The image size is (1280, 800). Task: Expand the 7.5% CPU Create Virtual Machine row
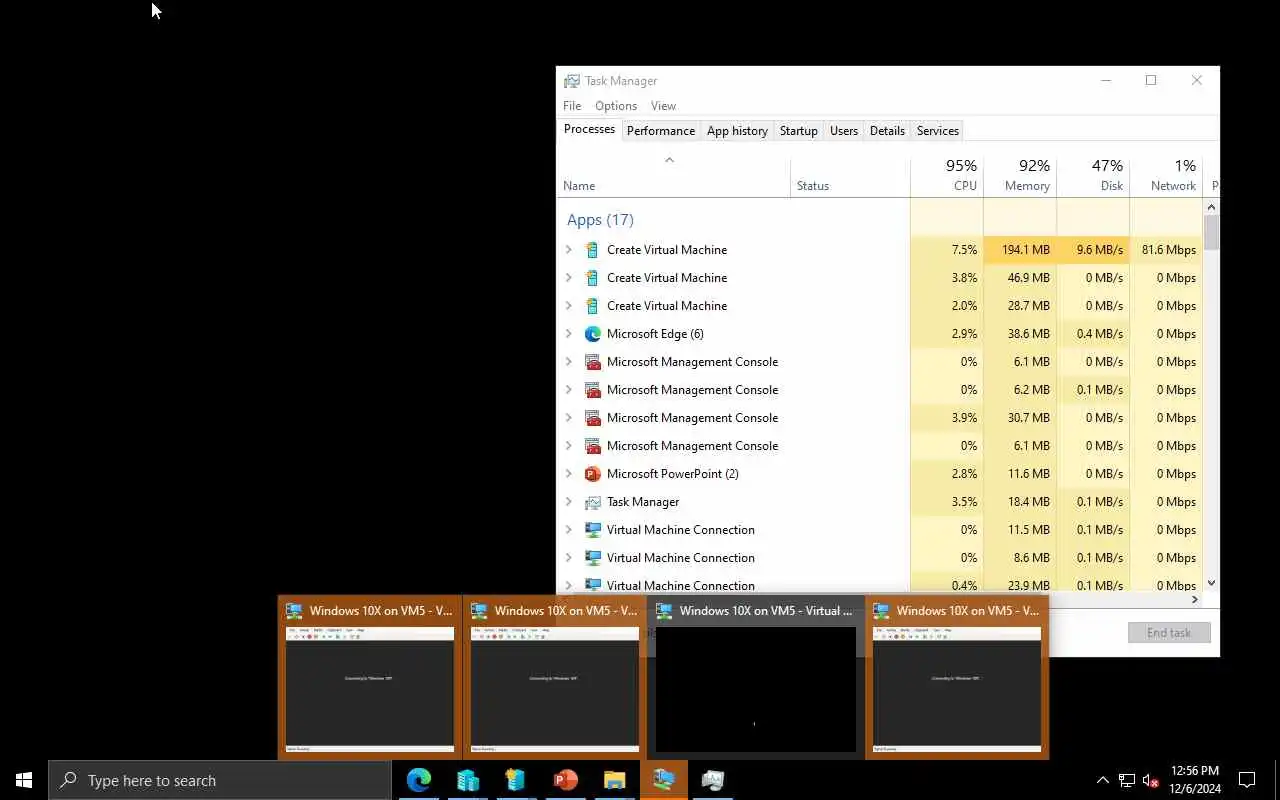click(569, 250)
